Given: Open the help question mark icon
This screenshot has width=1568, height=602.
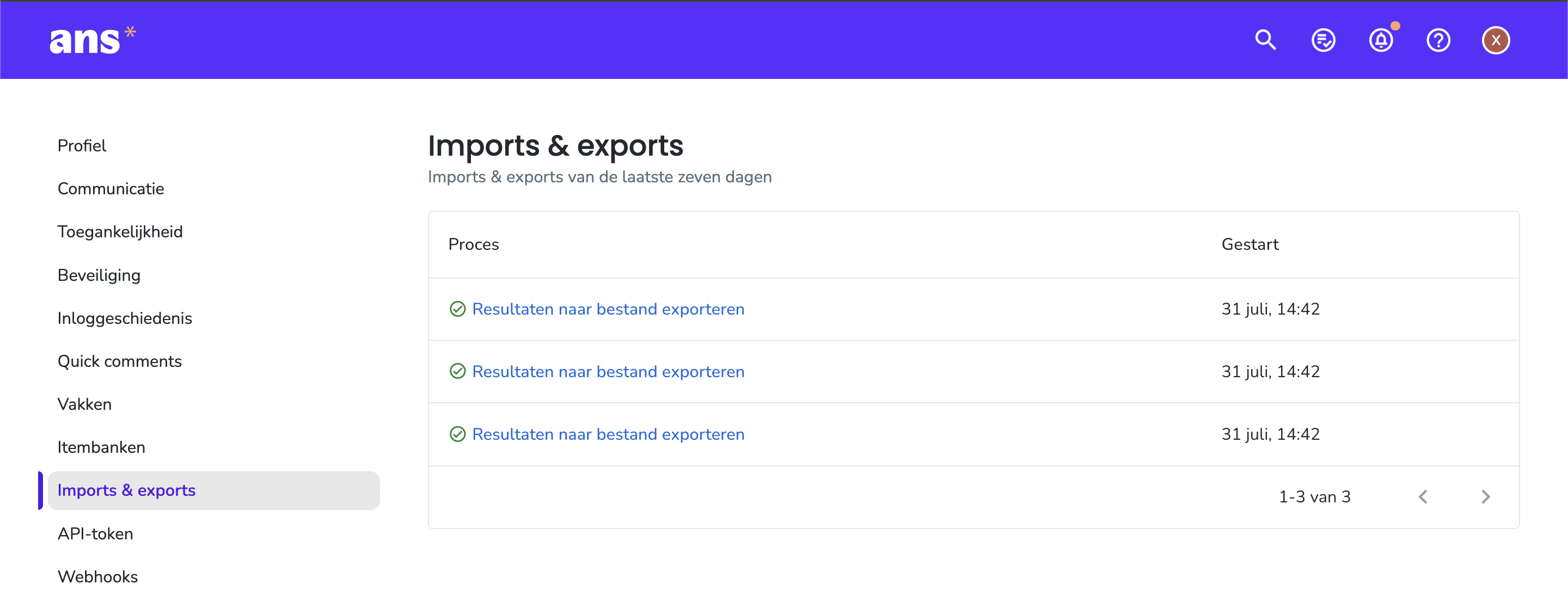Looking at the screenshot, I should pyautogui.click(x=1438, y=40).
